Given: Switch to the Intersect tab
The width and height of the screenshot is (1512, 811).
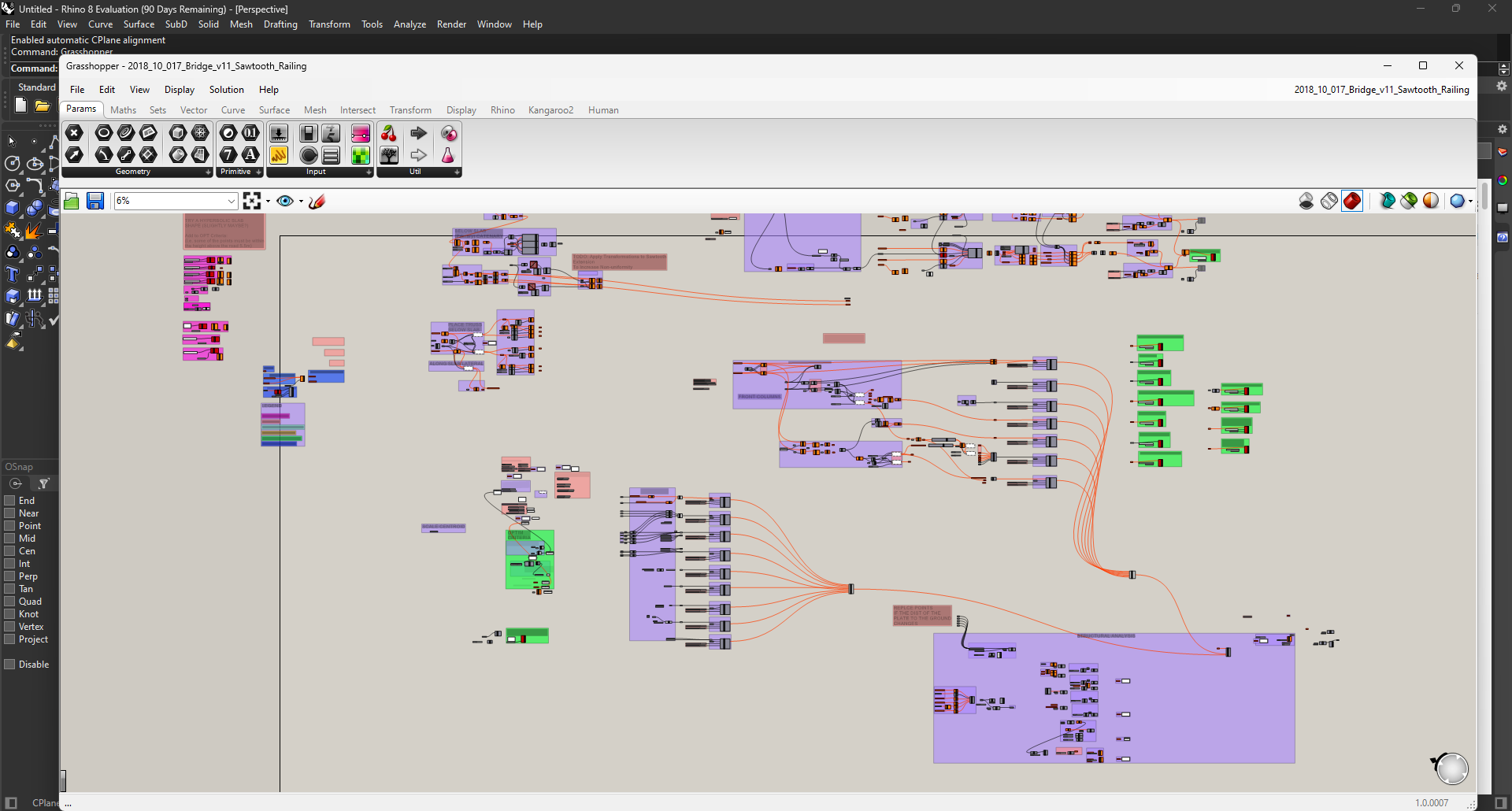Looking at the screenshot, I should coord(358,110).
